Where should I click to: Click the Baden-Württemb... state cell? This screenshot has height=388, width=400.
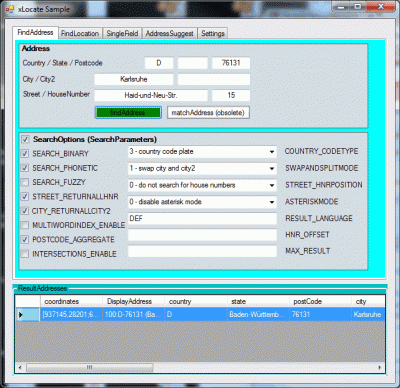pos(258,314)
